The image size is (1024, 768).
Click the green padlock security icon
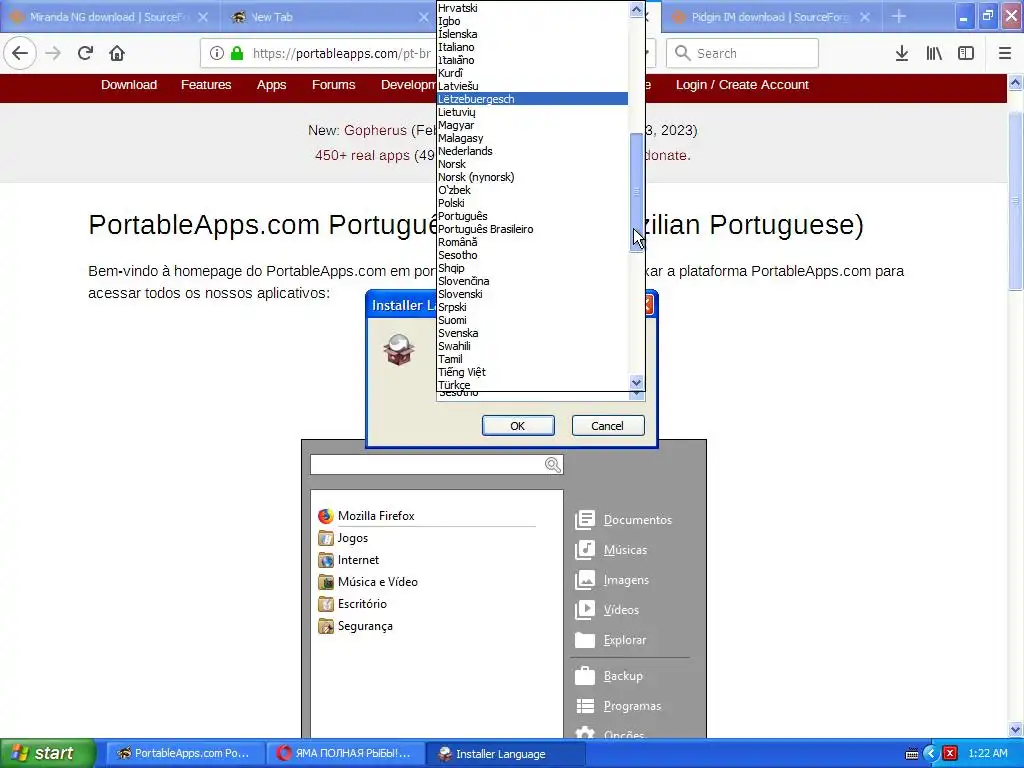237,53
